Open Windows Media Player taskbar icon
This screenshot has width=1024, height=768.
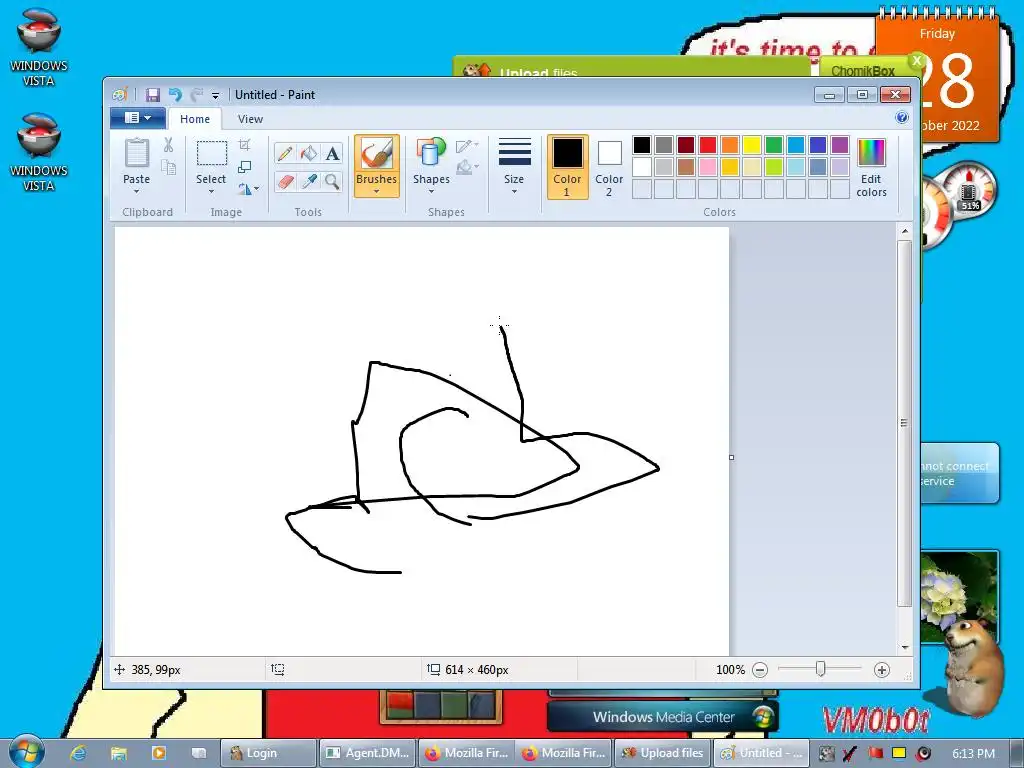pyautogui.click(x=159, y=753)
